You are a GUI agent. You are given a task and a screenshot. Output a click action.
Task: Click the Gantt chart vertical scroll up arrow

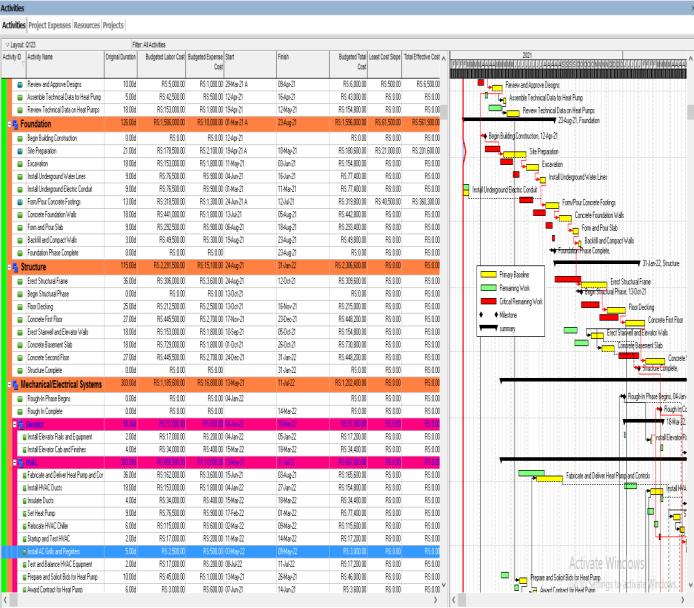click(x=690, y=59)
